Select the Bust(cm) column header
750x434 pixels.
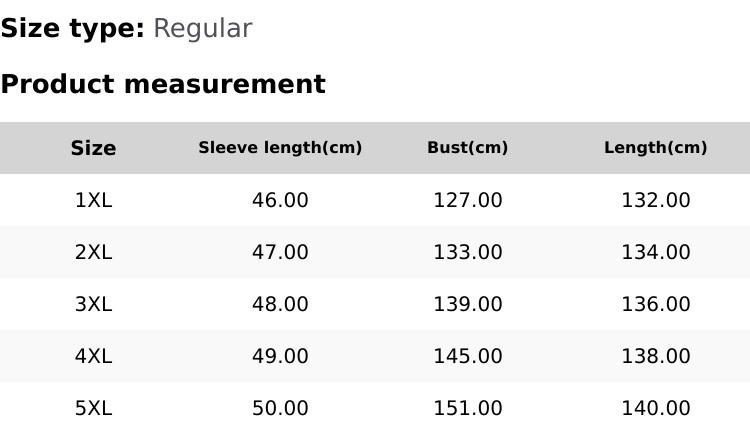467,148
